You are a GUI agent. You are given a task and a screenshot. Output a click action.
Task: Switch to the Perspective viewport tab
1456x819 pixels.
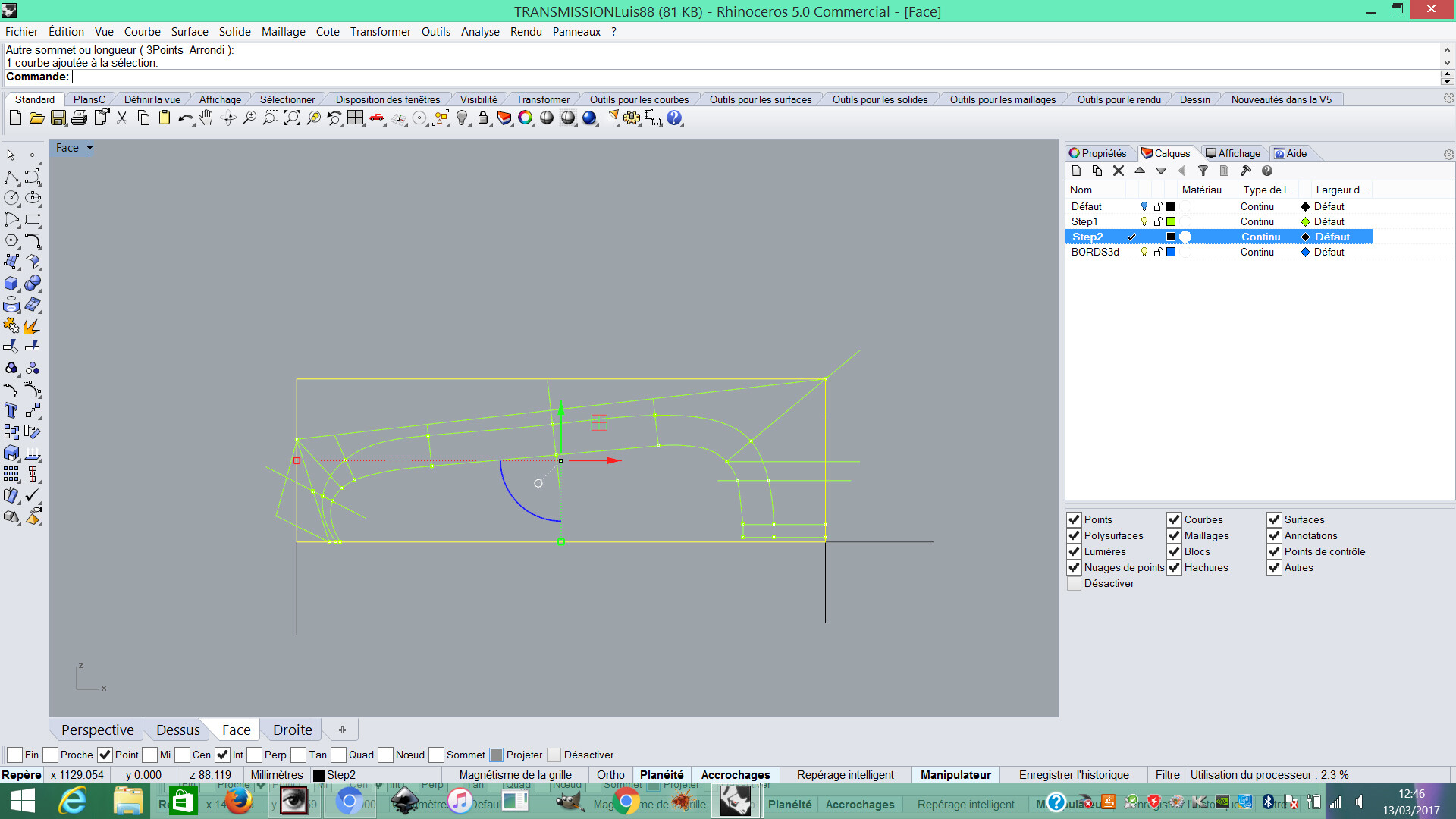point(97,730)
